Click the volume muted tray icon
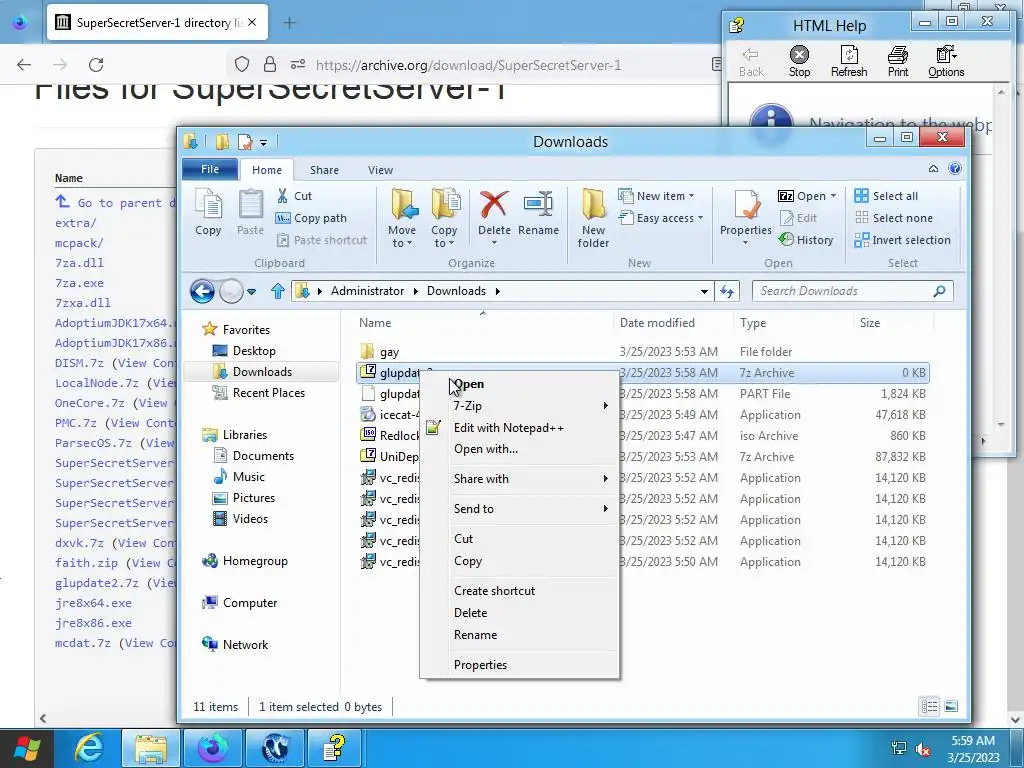This screenshot has width=1024, height=768. (923, 749)
